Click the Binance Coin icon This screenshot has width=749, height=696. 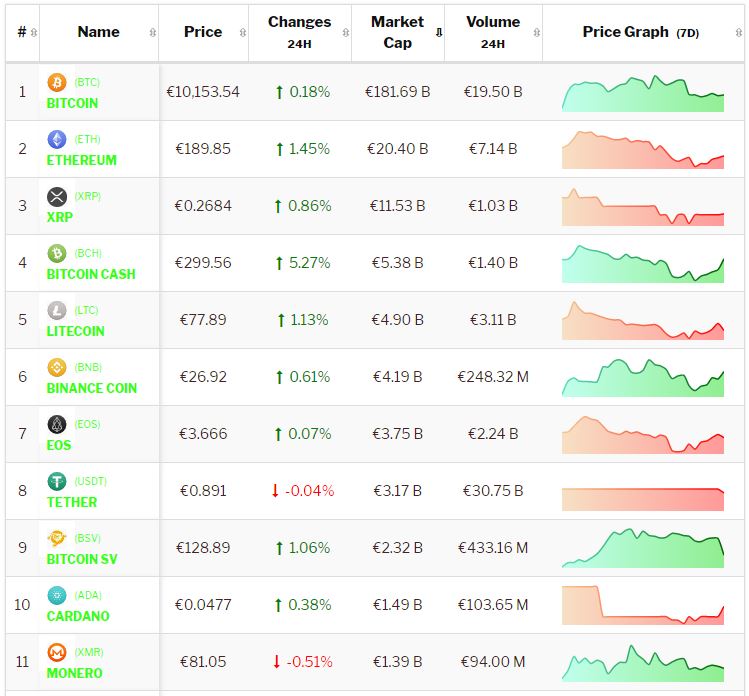(57, 368)
